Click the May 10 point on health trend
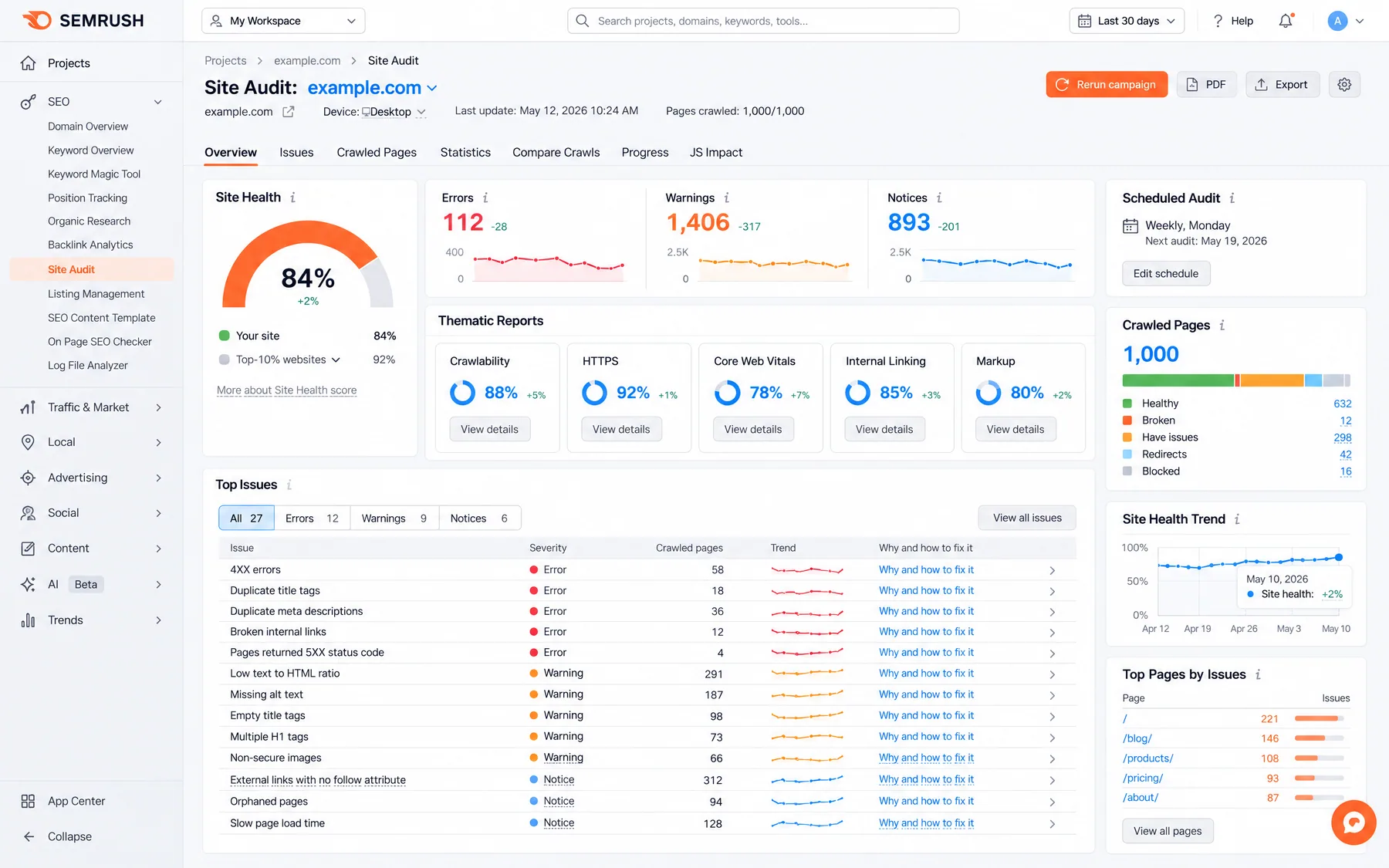The image size is (1389, 868). coord(1339,557)
